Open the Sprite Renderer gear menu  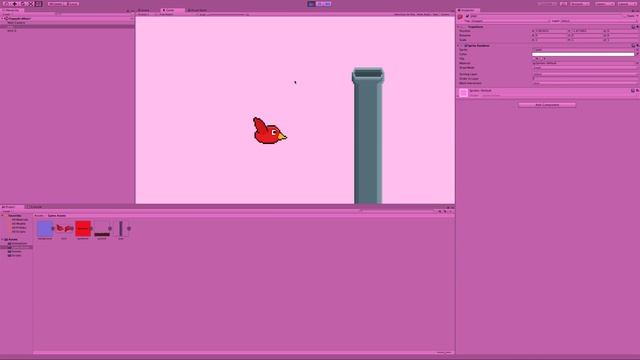tap(637, 46)
